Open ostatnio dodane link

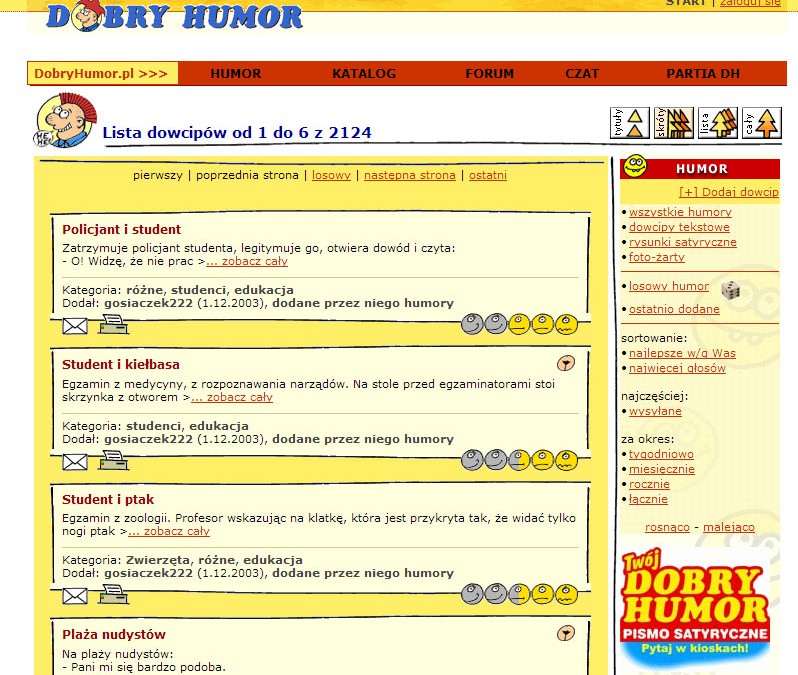point(674,309)
